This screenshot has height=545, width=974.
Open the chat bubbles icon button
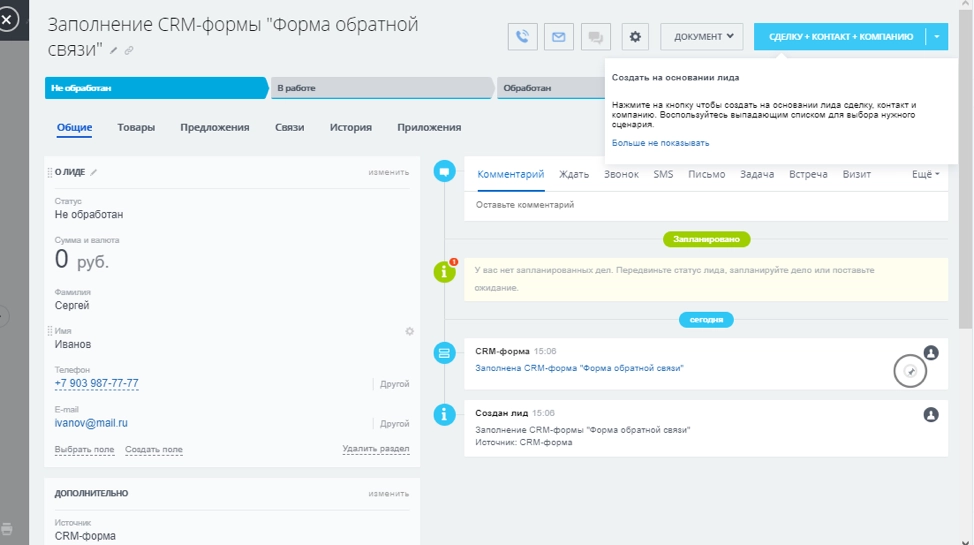tap(596, 37)
